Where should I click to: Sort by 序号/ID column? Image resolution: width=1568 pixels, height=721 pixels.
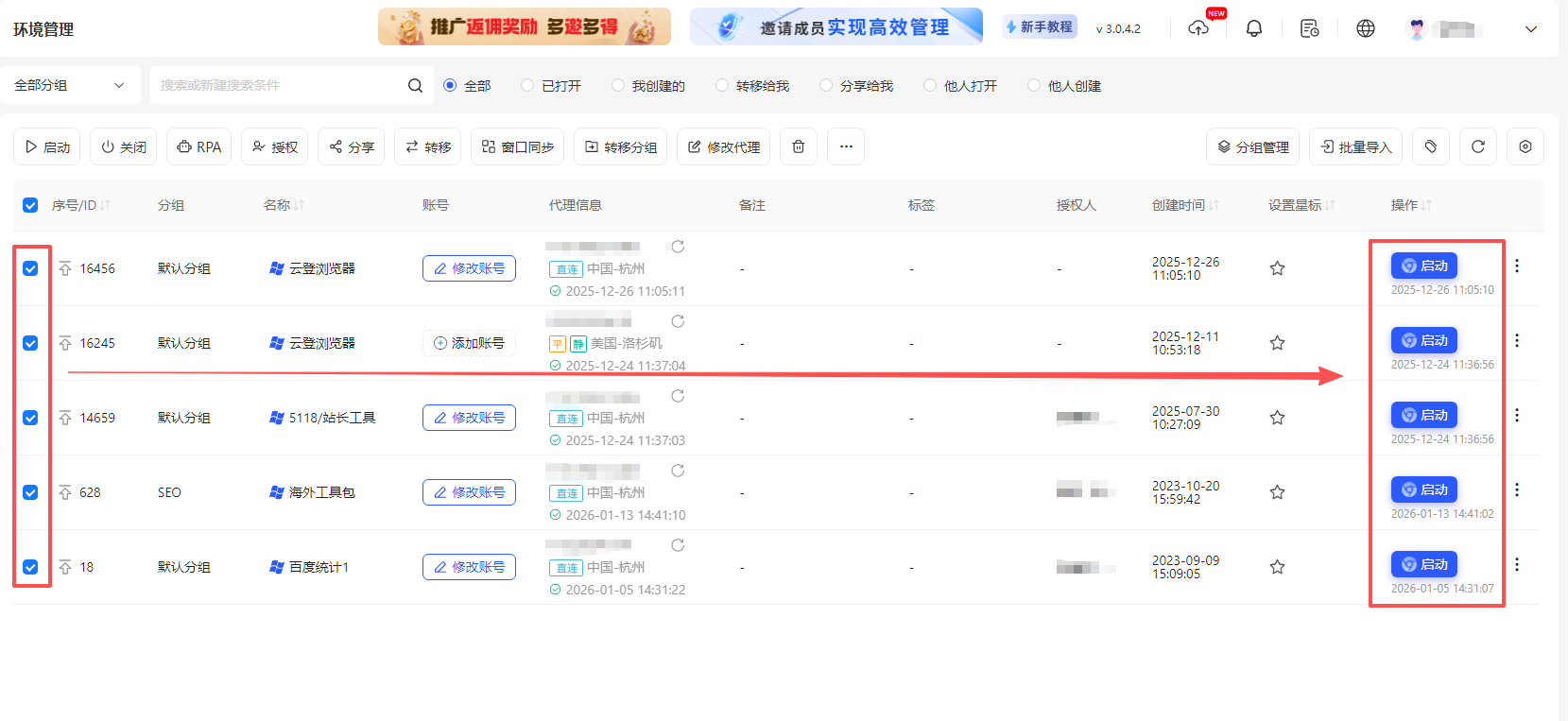pos(105,205)
